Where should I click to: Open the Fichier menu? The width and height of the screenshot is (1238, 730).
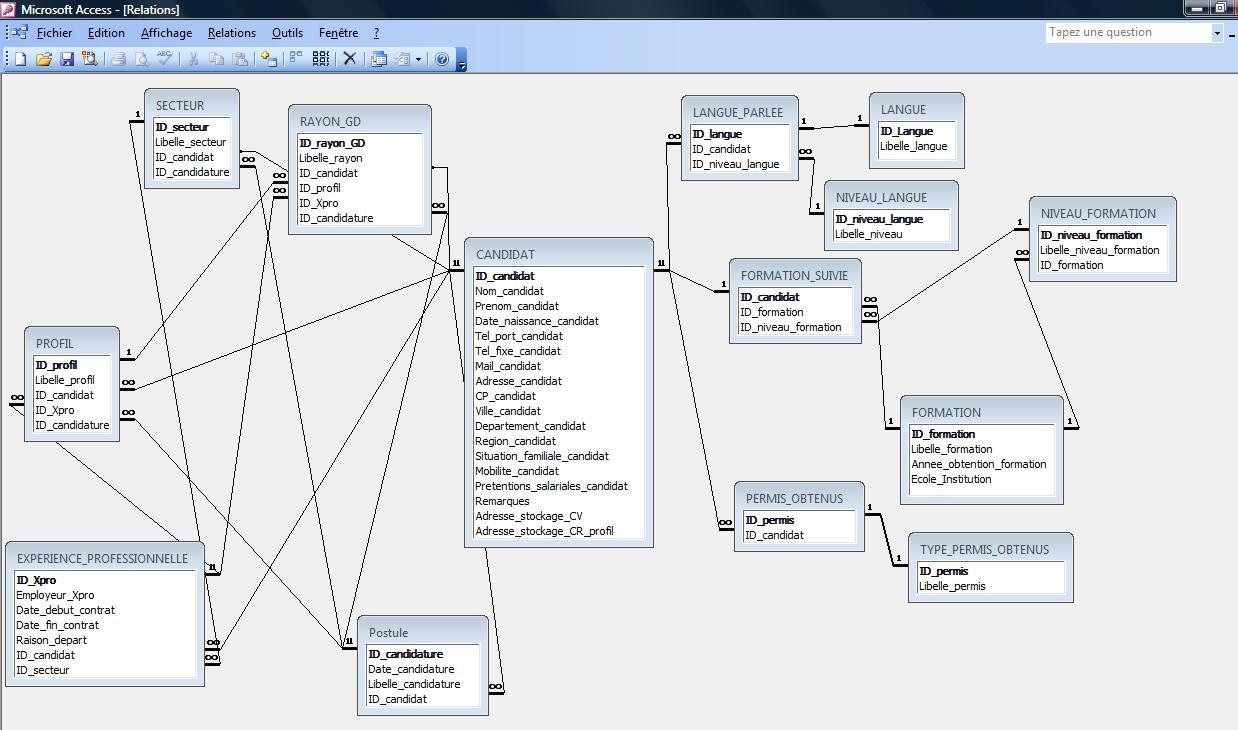point(55,33)
